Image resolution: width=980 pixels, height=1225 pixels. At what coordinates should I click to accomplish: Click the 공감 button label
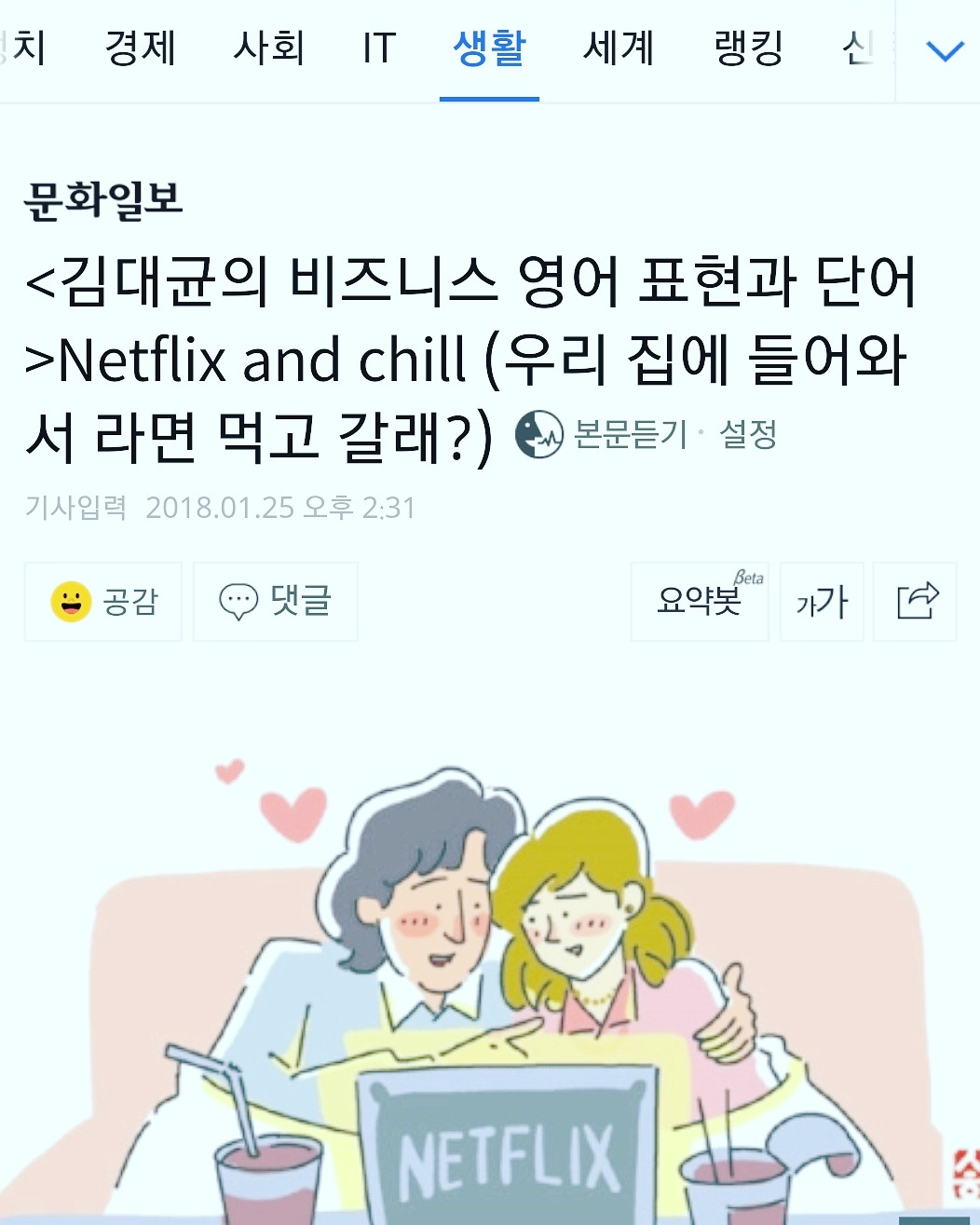coord(130,602)
